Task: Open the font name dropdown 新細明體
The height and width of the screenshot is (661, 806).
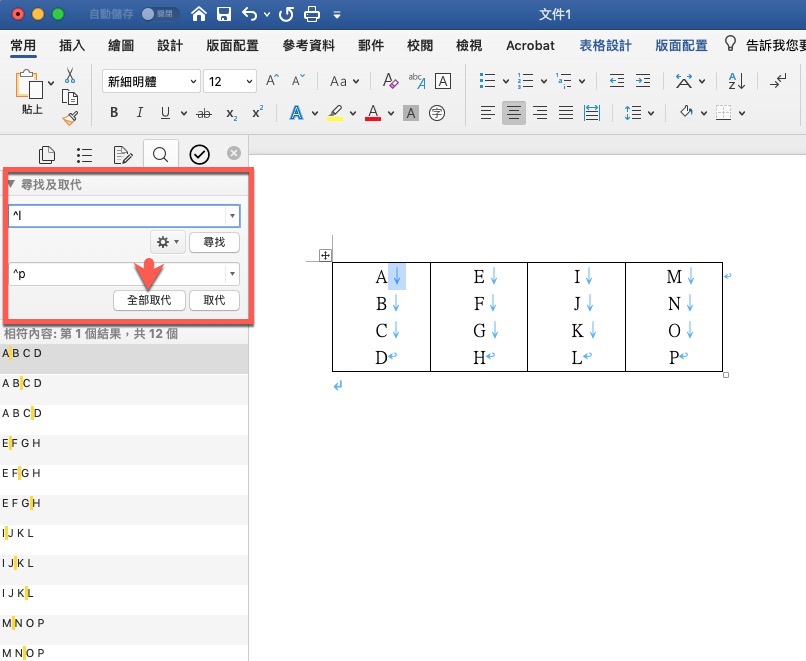Action: click(x=152, y=81)
